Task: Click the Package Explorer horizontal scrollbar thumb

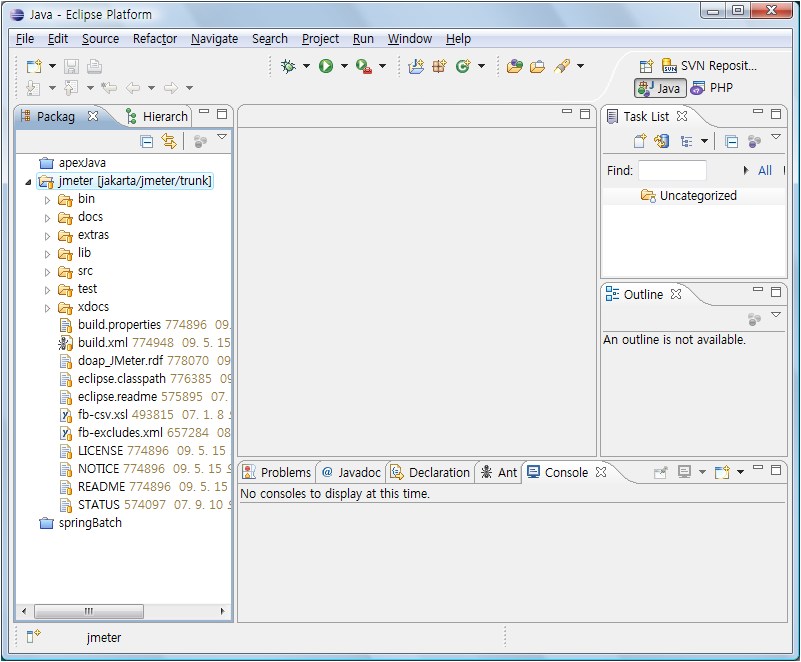Action: pos(89,611)
